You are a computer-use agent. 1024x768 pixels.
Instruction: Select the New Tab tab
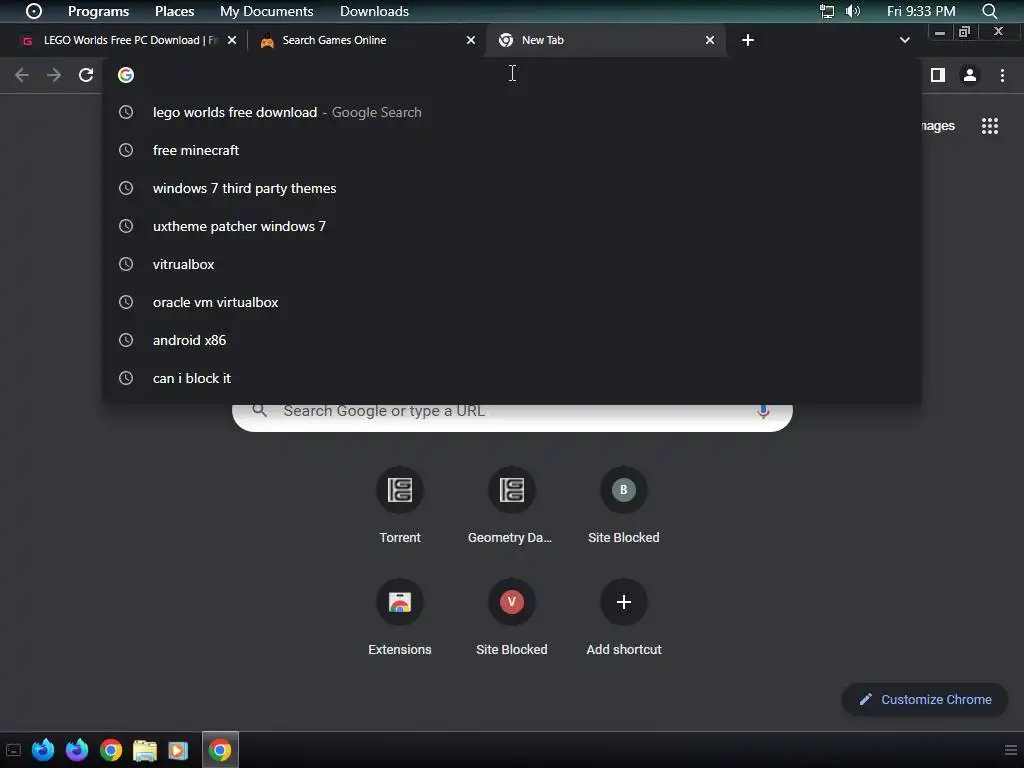[604, 40]
